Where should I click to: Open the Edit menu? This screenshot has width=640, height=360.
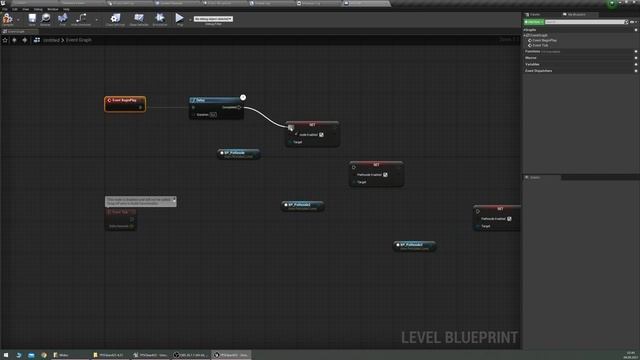pos(15,9)
